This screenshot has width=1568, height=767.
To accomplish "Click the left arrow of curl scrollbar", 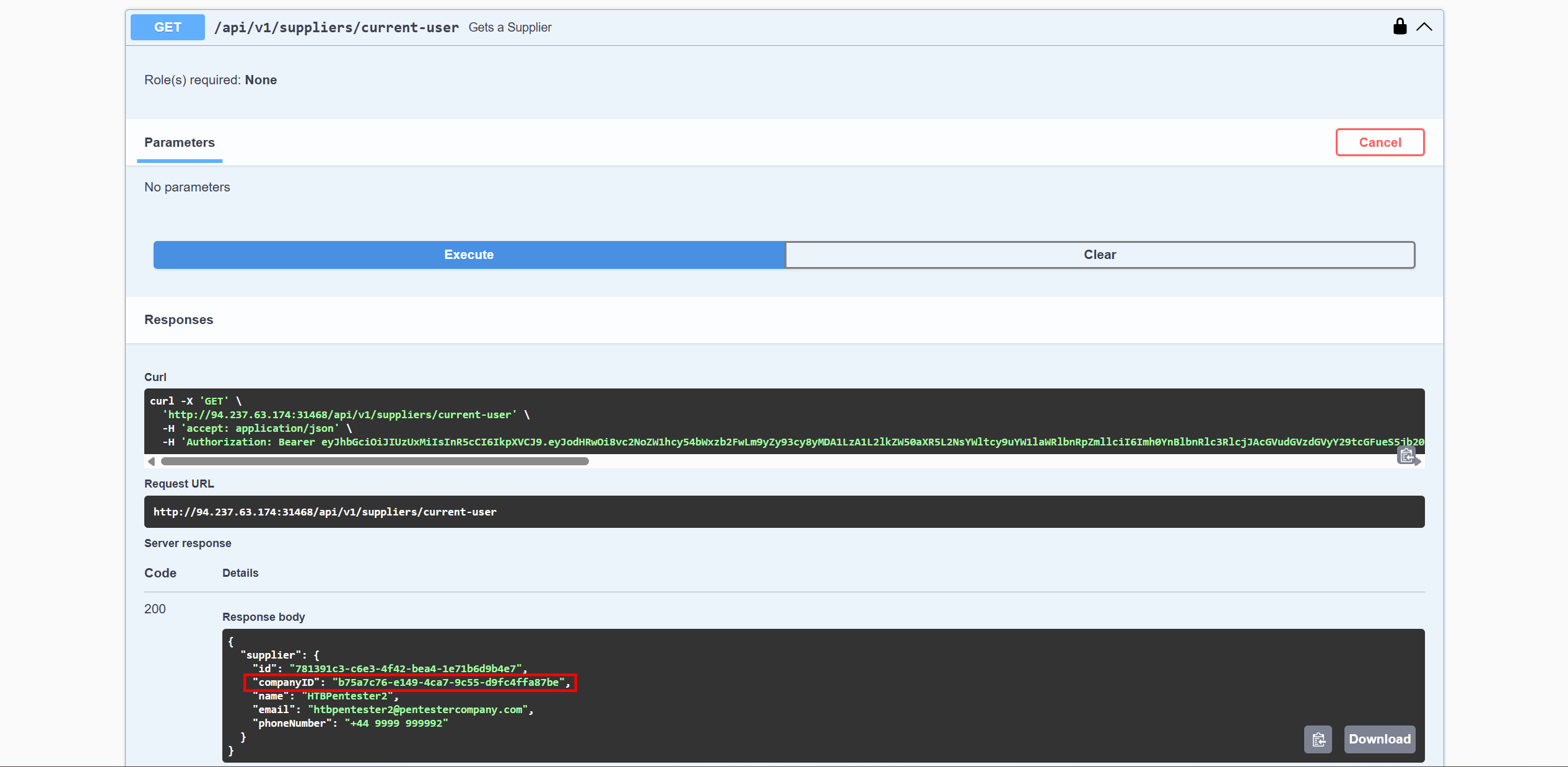I will [x=151, y=462].
